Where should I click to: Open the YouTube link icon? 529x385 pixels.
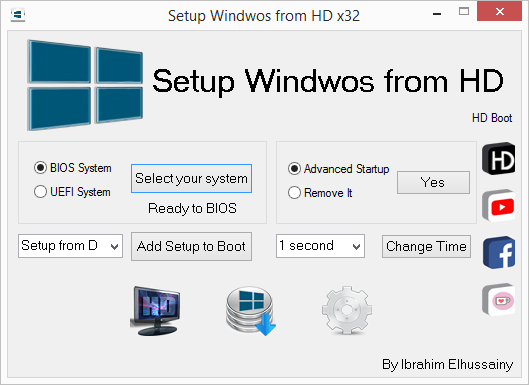(x=499, y=205)
